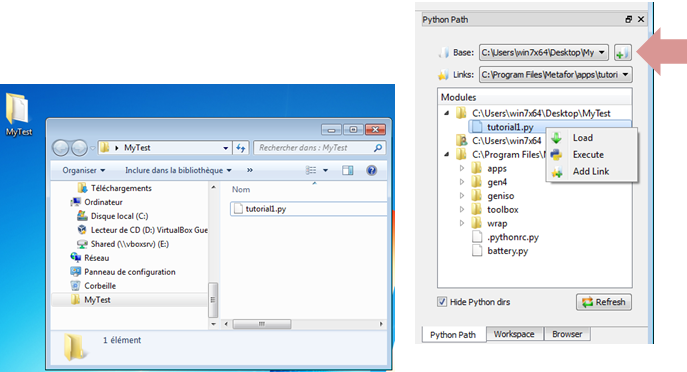Screen dimensions: 687x372
Task: Undock the Python Path panel float icon
Action: [629, 19]
